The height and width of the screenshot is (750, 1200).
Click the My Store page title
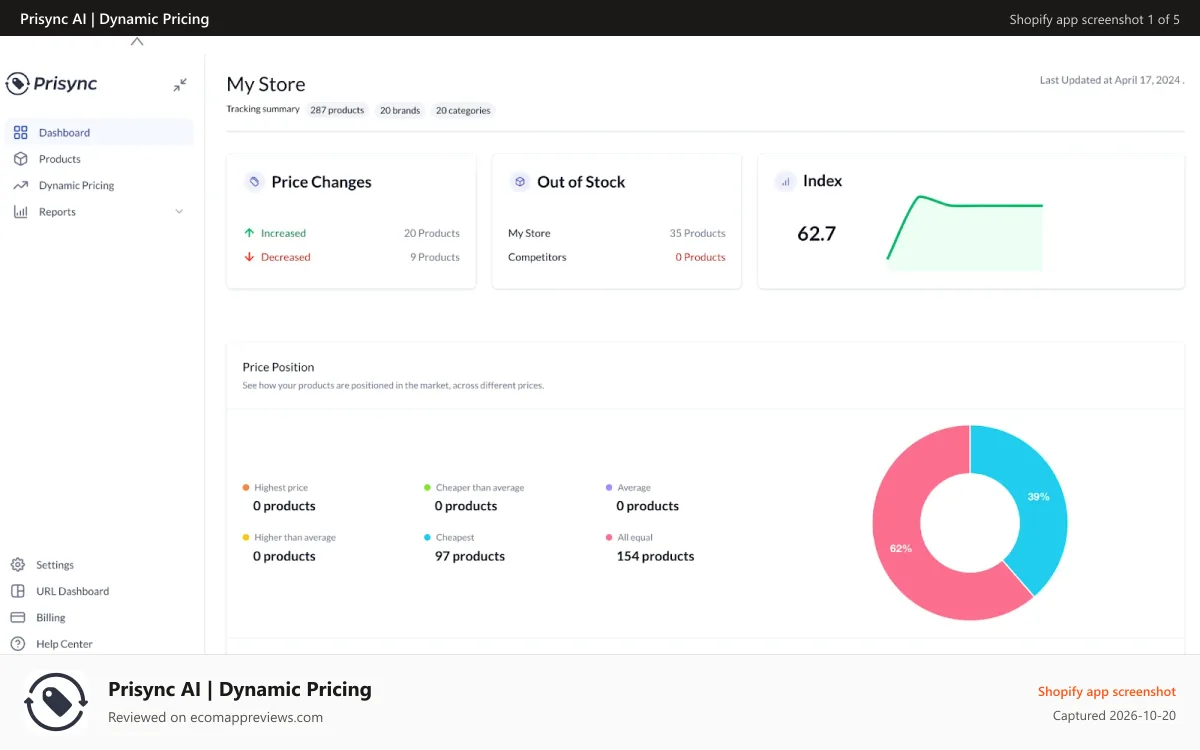click(x=266, y=85)
